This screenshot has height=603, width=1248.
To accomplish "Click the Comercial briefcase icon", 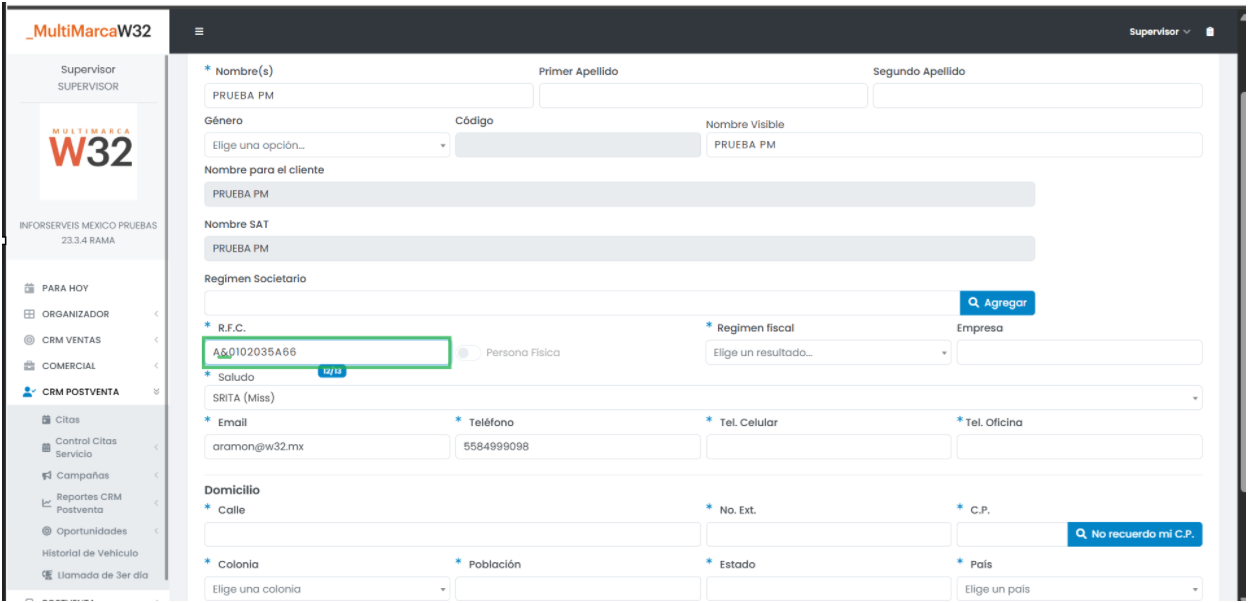I will point(30,366).
